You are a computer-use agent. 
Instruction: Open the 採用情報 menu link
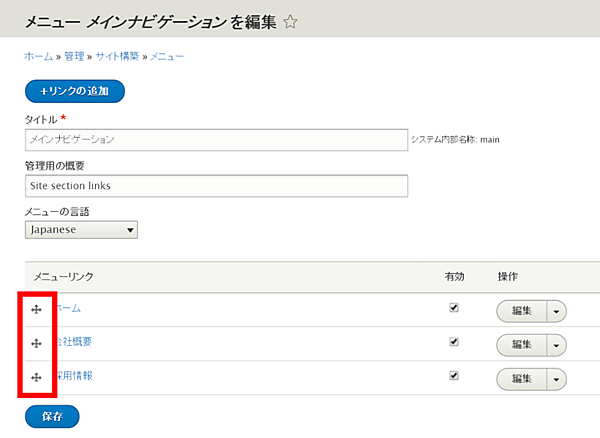(x=74, y=376)
